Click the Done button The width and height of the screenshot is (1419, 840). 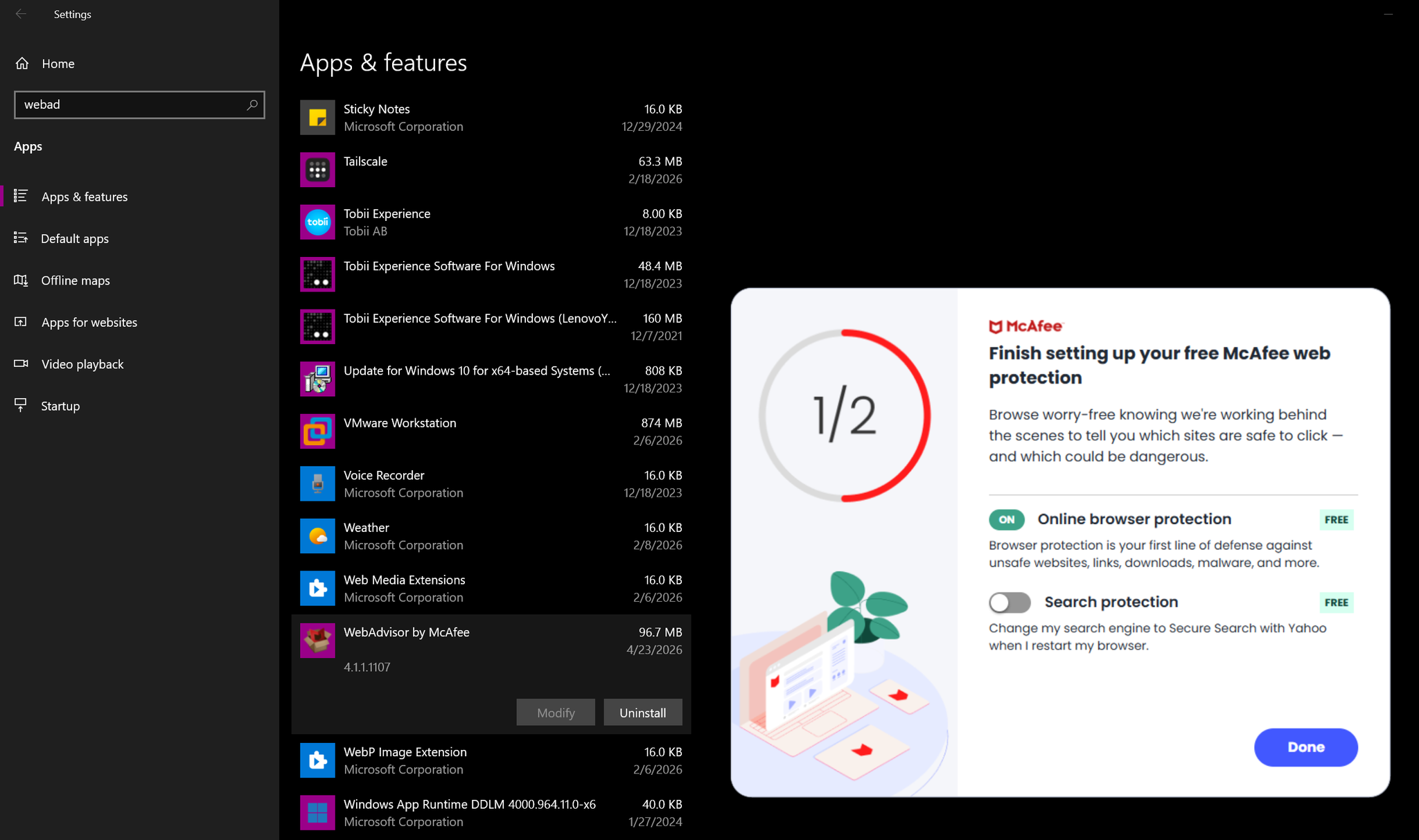(x=1305, y=747)
